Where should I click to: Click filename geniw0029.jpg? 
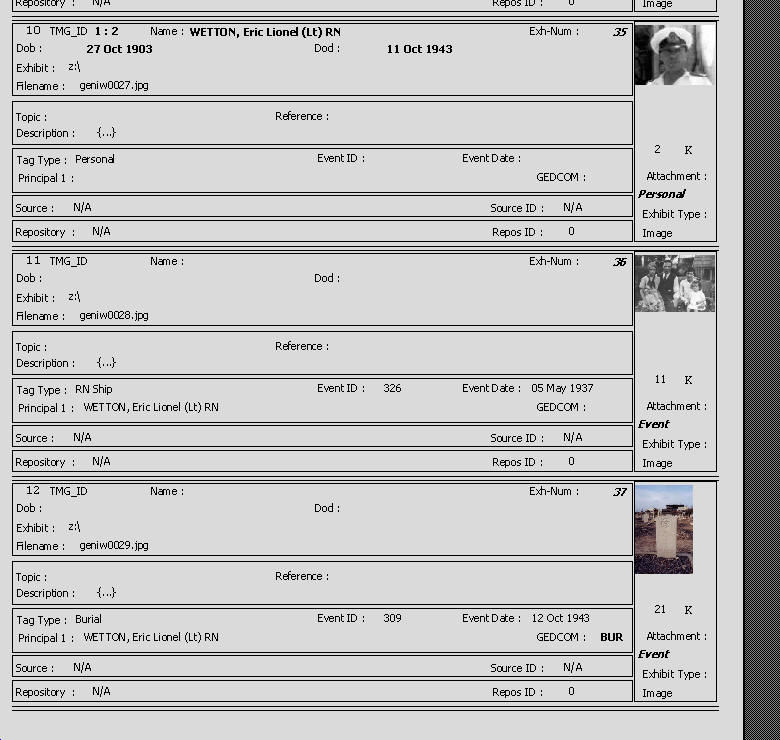pos(114,545)
